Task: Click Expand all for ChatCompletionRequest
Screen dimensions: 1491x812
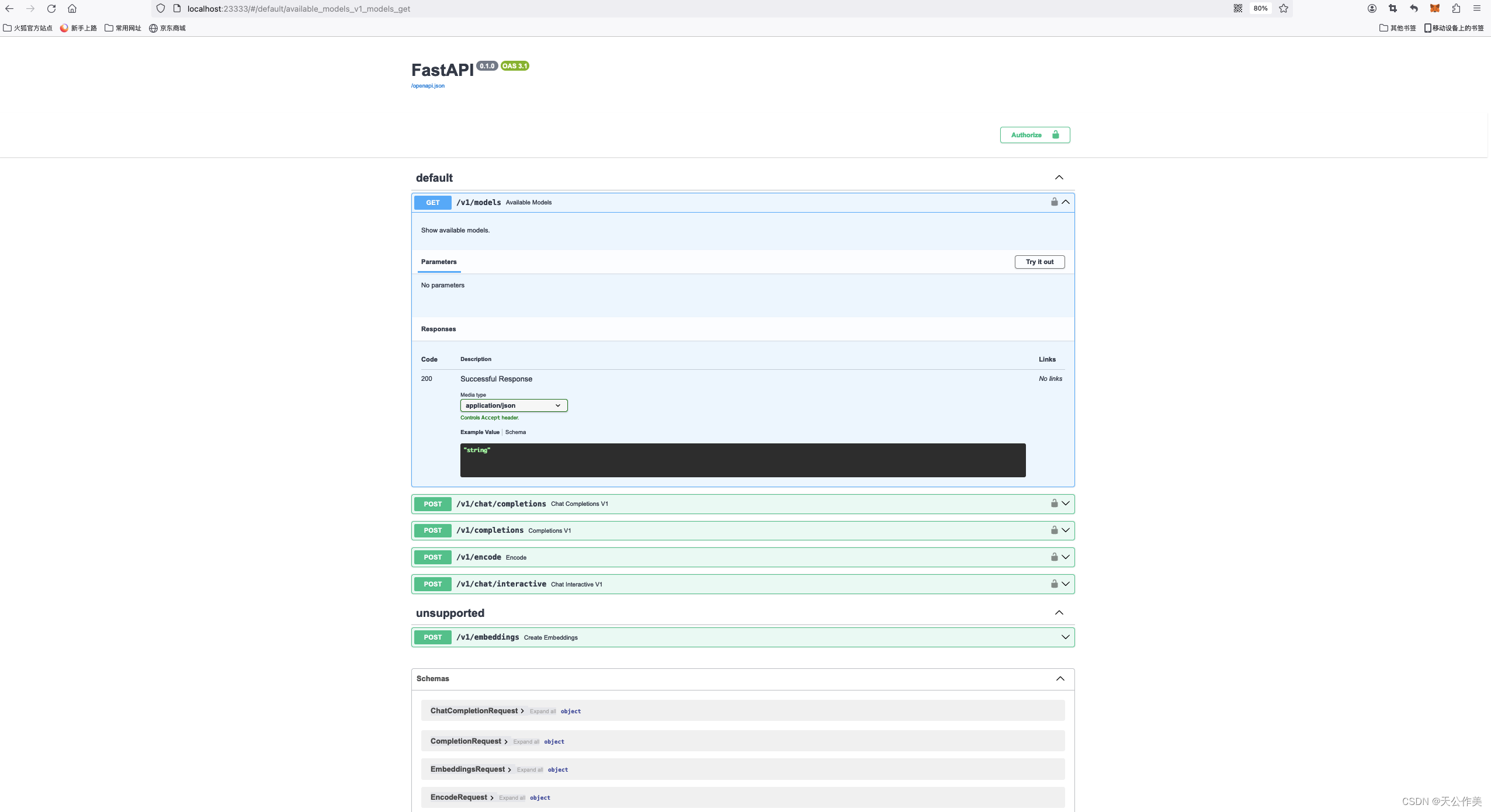Action: tap(543, 712)
